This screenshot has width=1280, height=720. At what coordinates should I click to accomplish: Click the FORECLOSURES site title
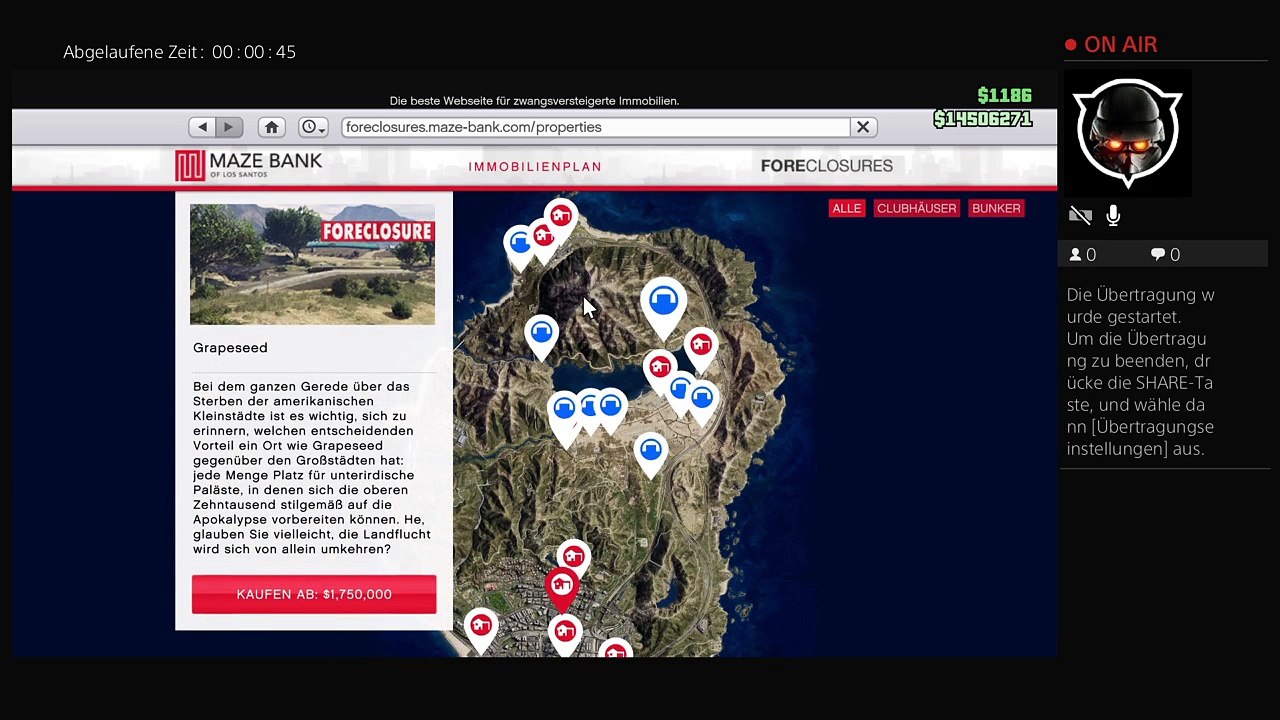pyautogui.click(x=827, y=166)
